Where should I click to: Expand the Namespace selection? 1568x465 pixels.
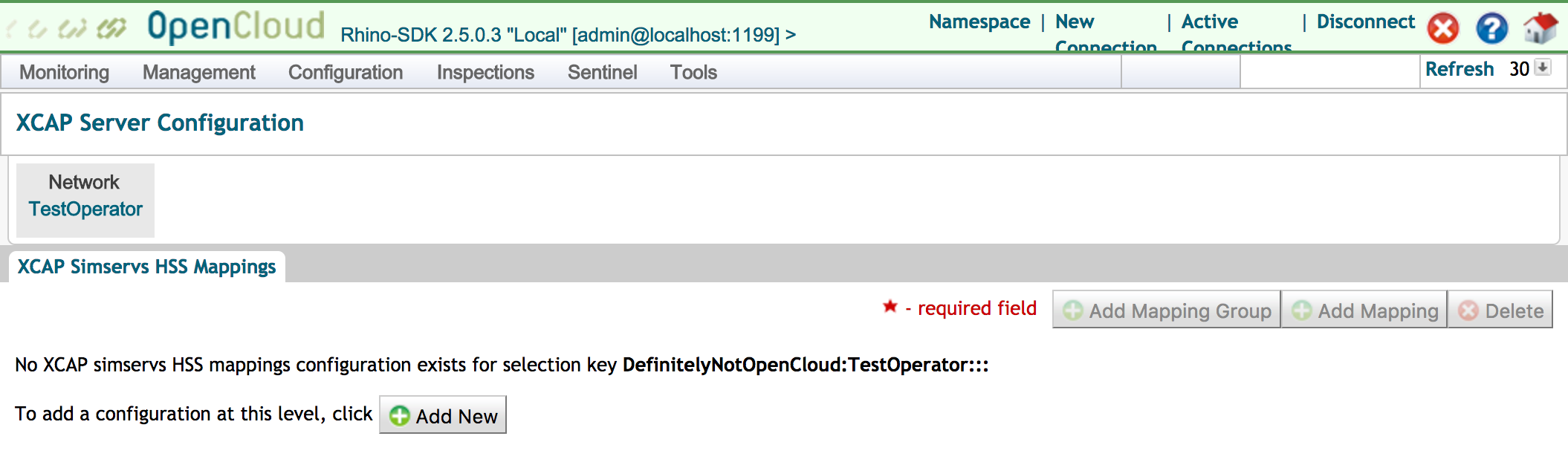[x=979, y=22]
